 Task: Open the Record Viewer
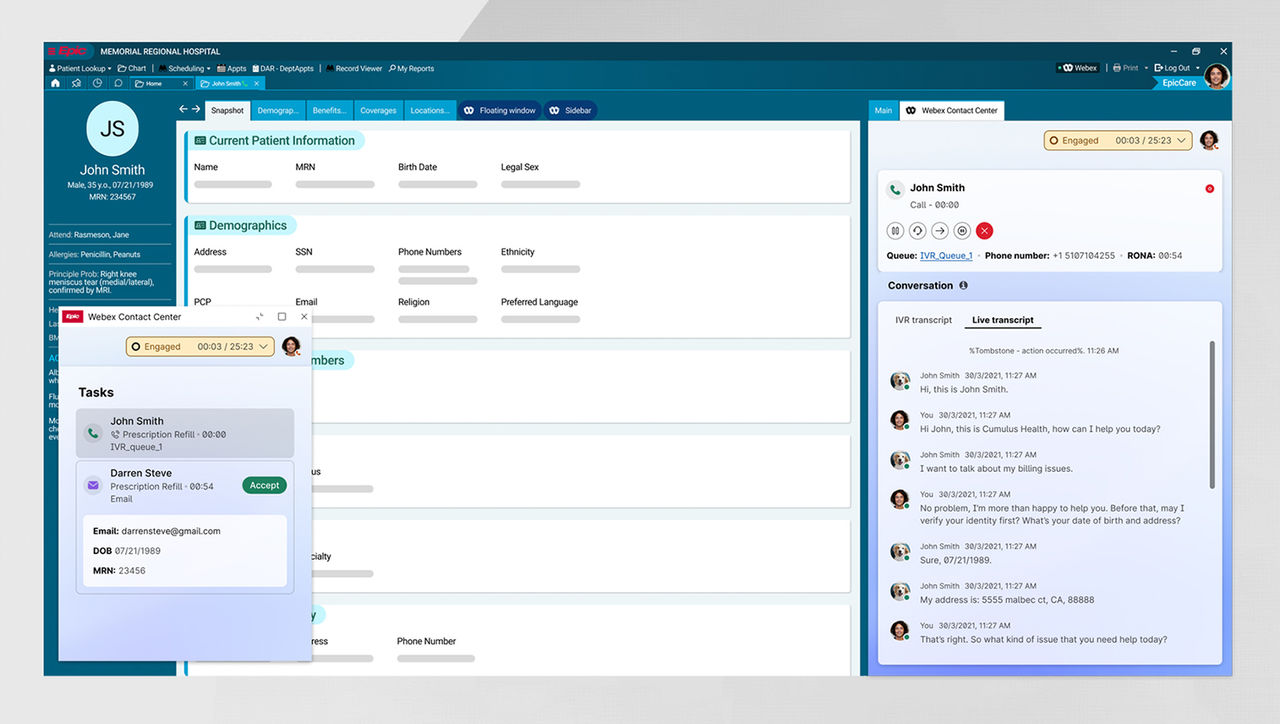click(x=353, y=69)
